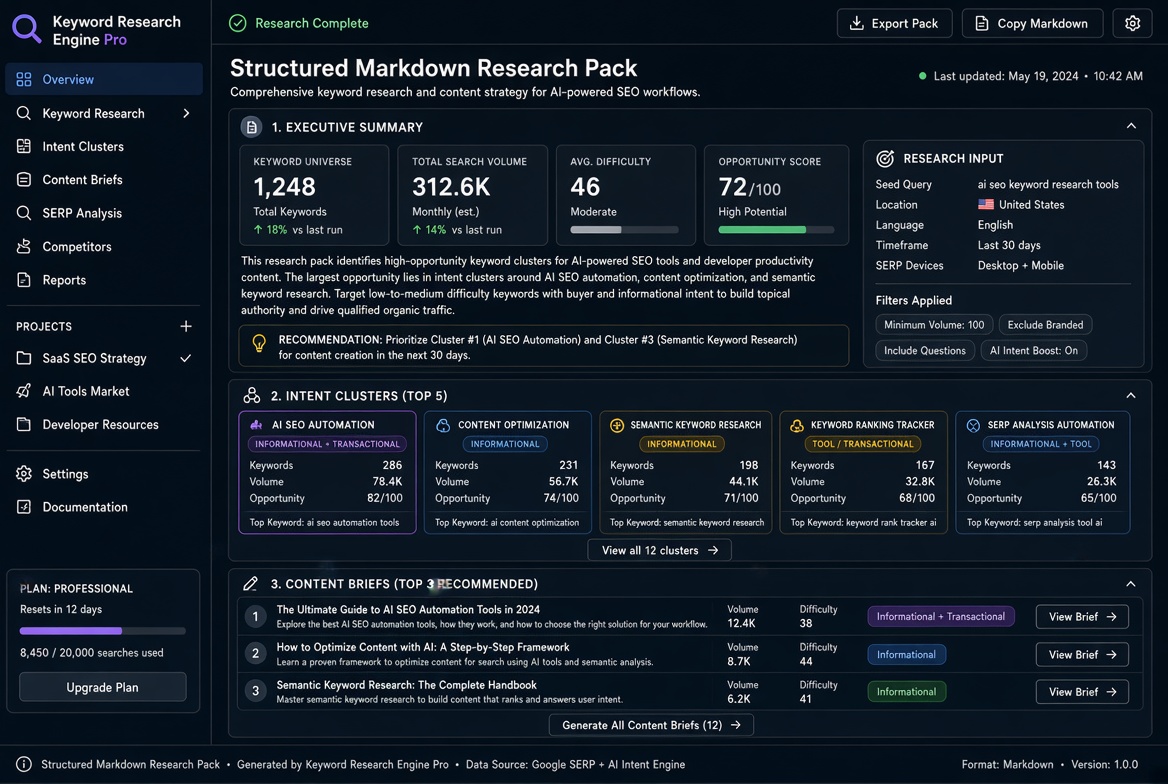Select the Content Optimization cluster card
This screenshot has width=1168, height=784.
click(507, 472)
